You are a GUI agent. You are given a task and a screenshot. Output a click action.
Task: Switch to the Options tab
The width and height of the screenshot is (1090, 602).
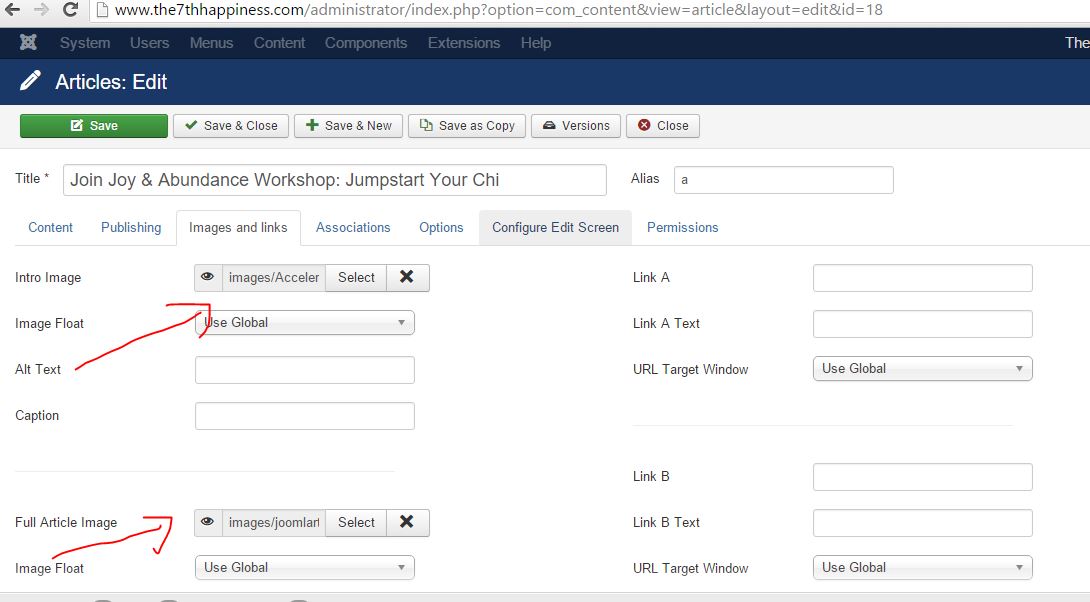tap(441, 227)
